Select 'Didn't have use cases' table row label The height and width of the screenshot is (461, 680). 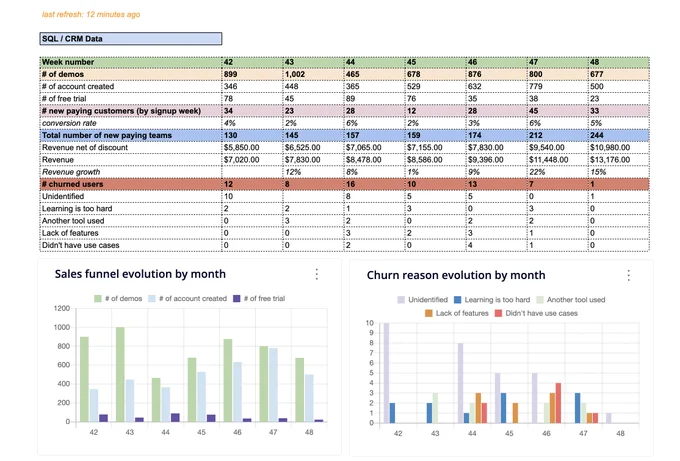[131, 245]
